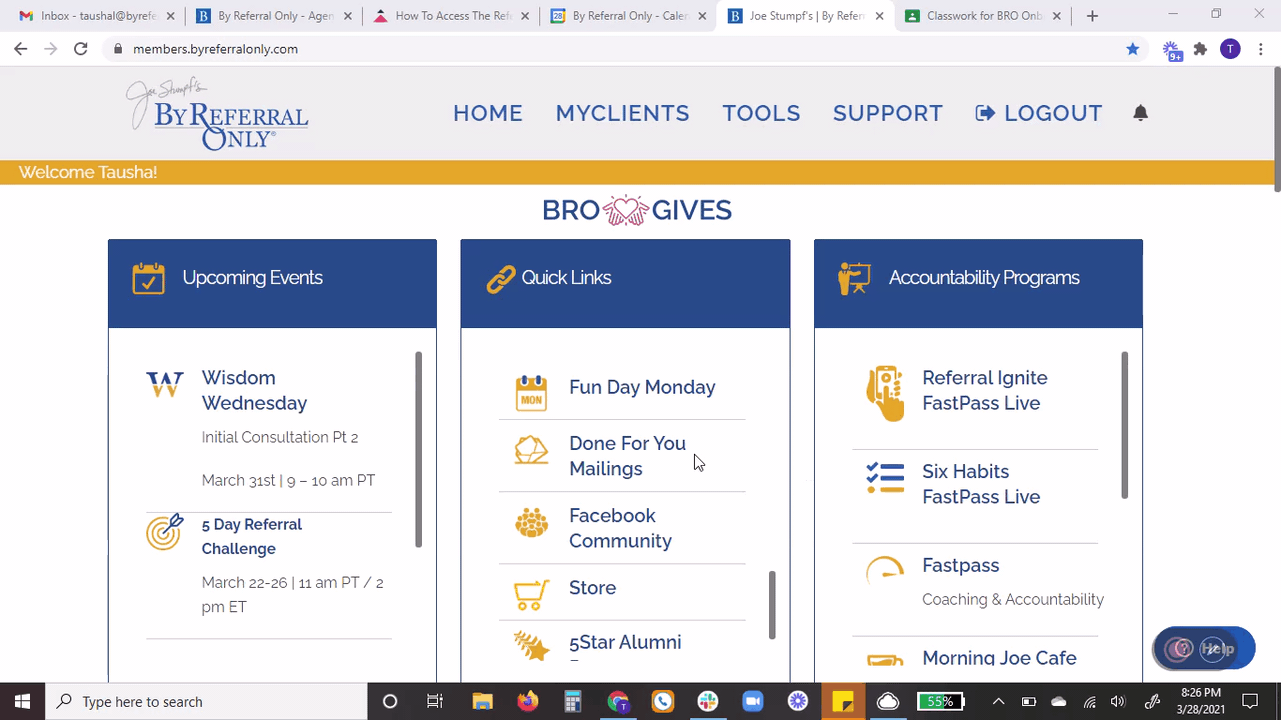This screenshot has width=1281, height=720.
Task: Go back to the previous page
Action: [x=21, y=49]
